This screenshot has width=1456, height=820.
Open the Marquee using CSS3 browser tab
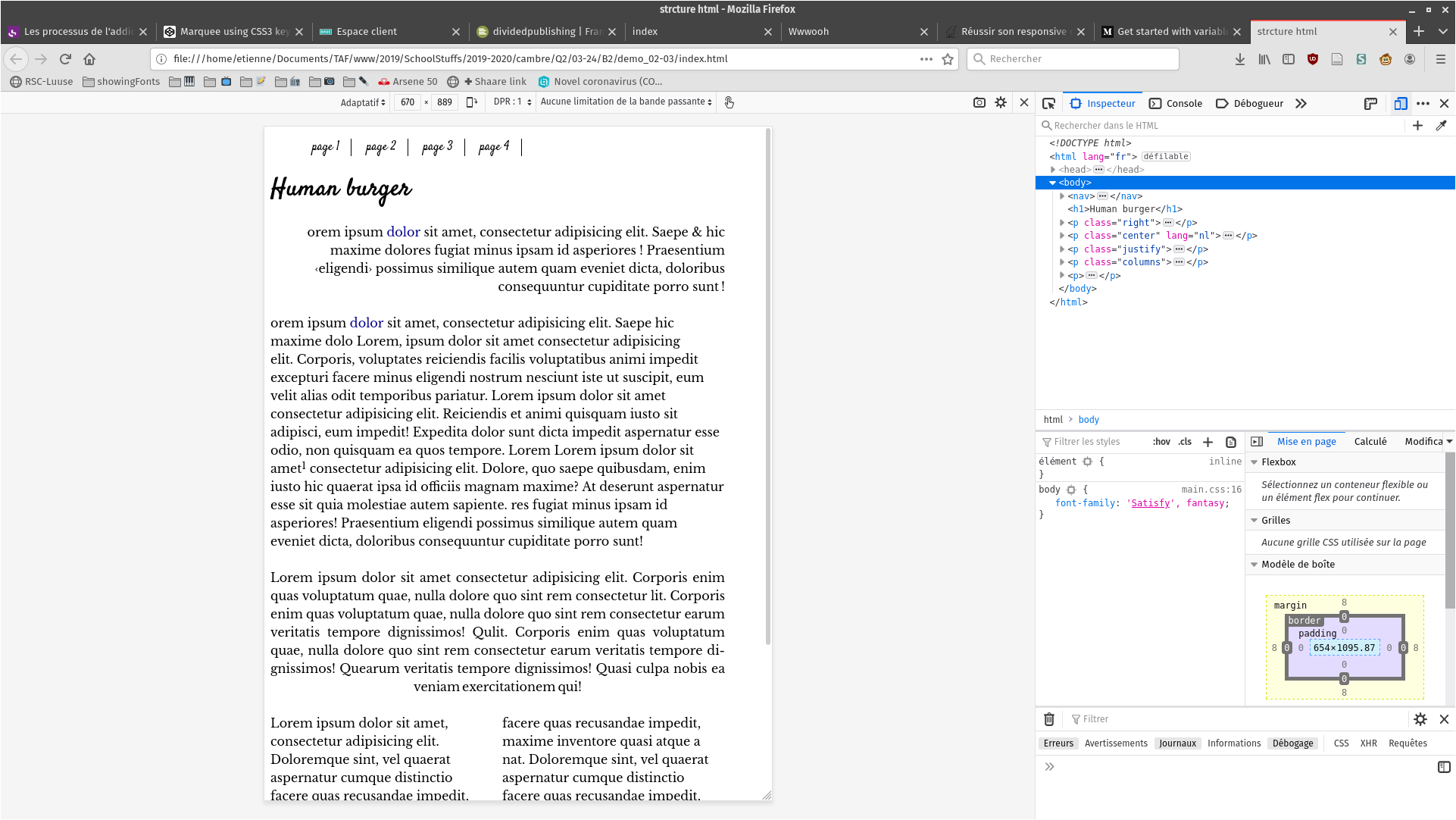tap(233, 31)
